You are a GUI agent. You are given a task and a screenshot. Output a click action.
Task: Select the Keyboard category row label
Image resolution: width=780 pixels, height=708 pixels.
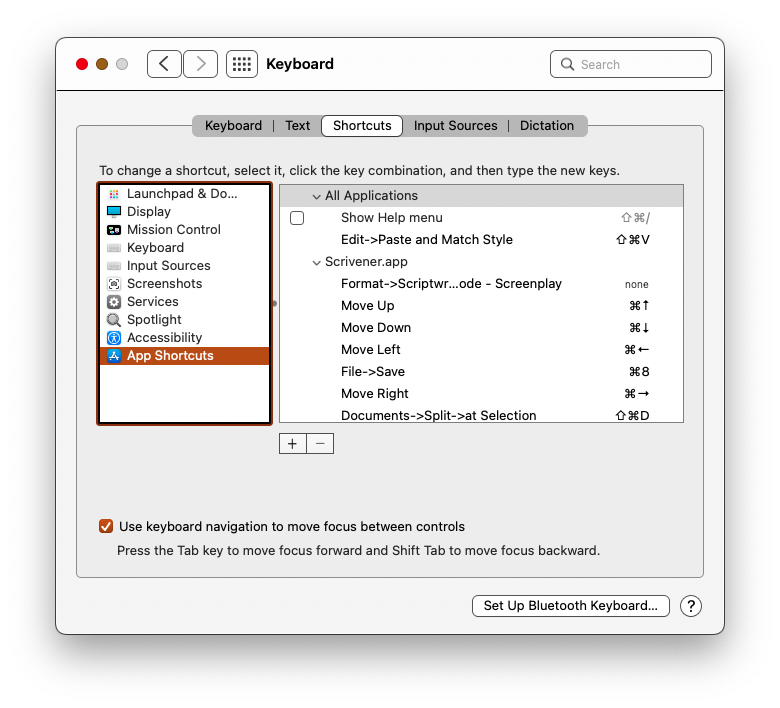pos(155,247)
